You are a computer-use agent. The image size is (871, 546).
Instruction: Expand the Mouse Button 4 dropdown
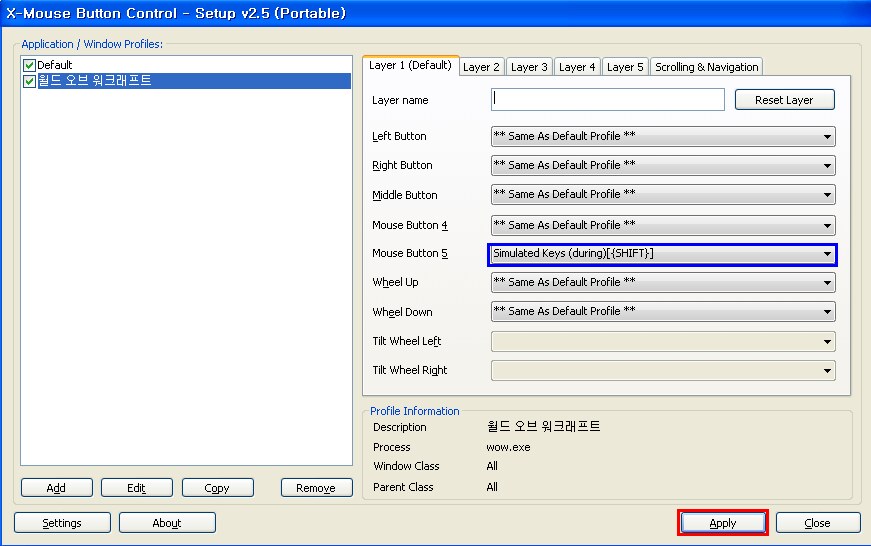(x=663, y=226)
